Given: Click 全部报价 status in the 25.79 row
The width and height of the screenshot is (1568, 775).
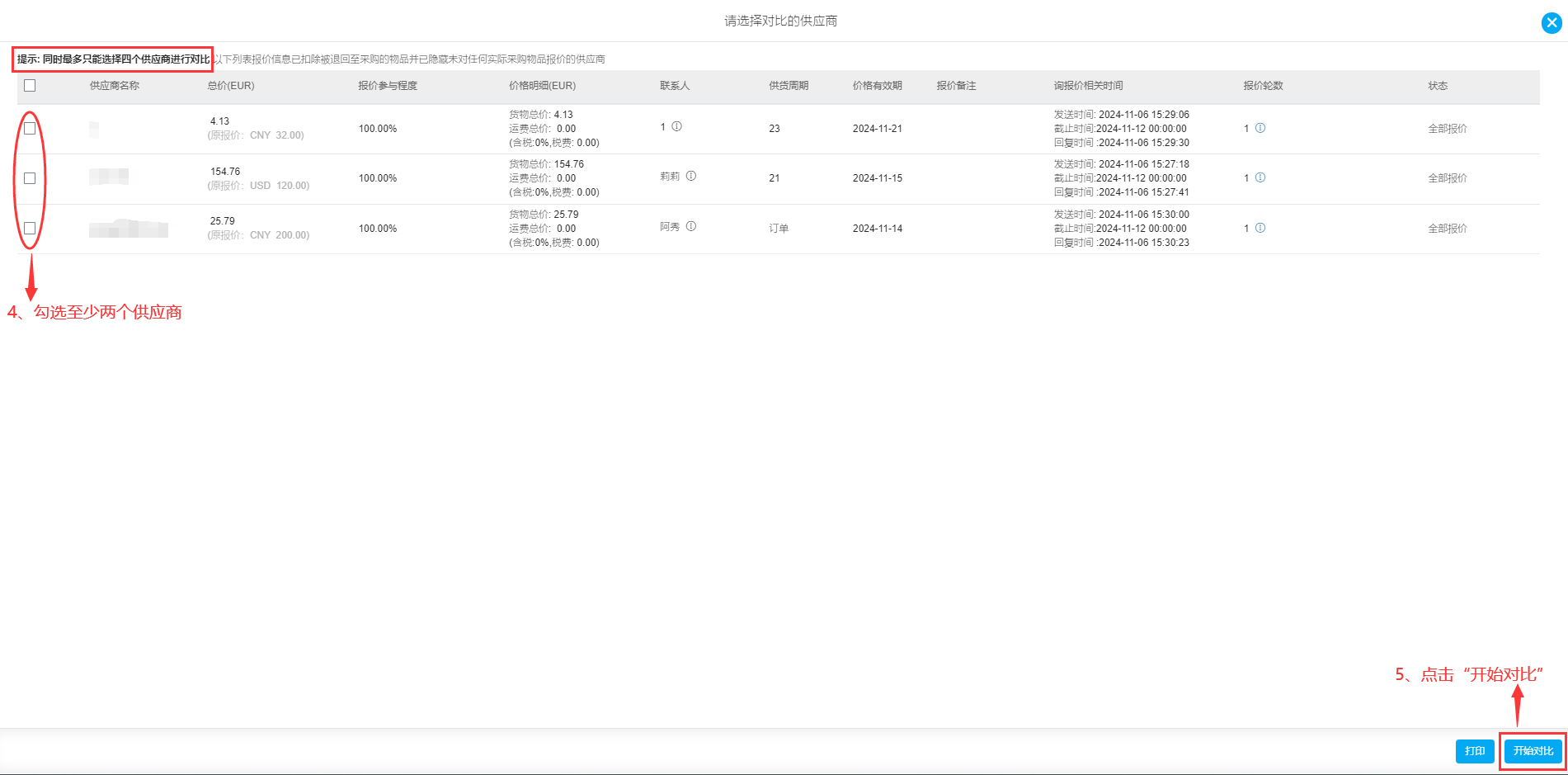Looking at the screenshot, I should [x=1448, y=229].
